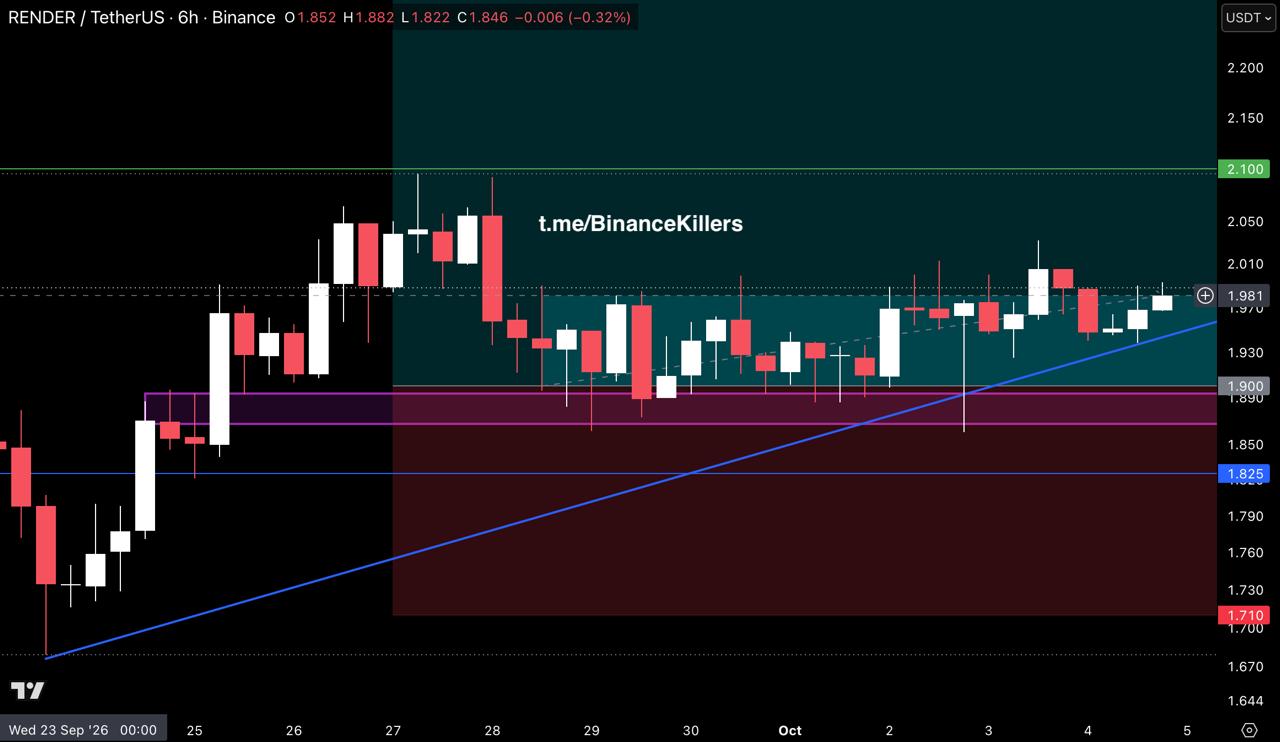The image size is (1280, 742).
Task: Click date 28 on the time axis
Action: coord(492,730)
